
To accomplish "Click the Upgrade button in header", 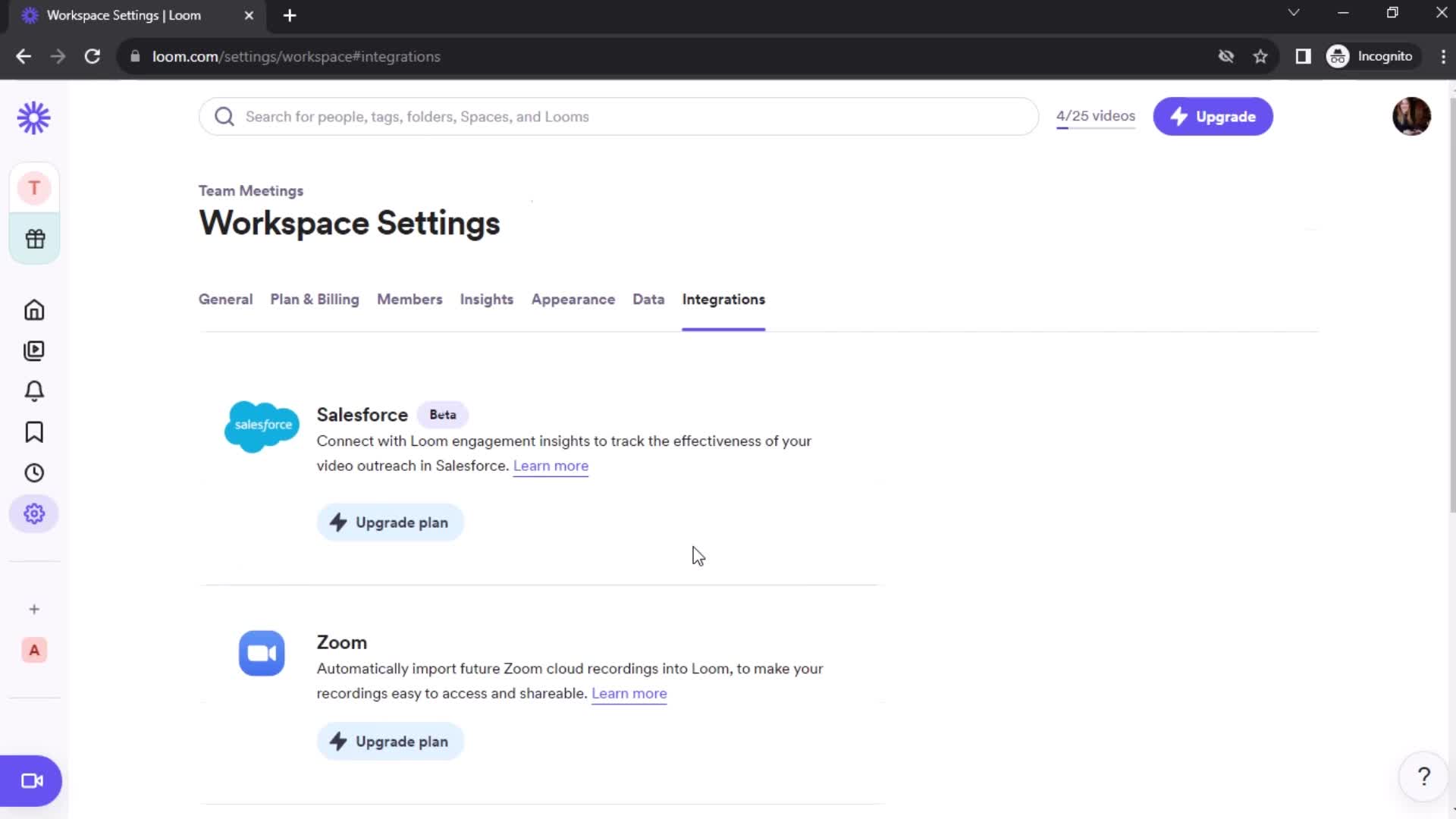I will 1214,117.
